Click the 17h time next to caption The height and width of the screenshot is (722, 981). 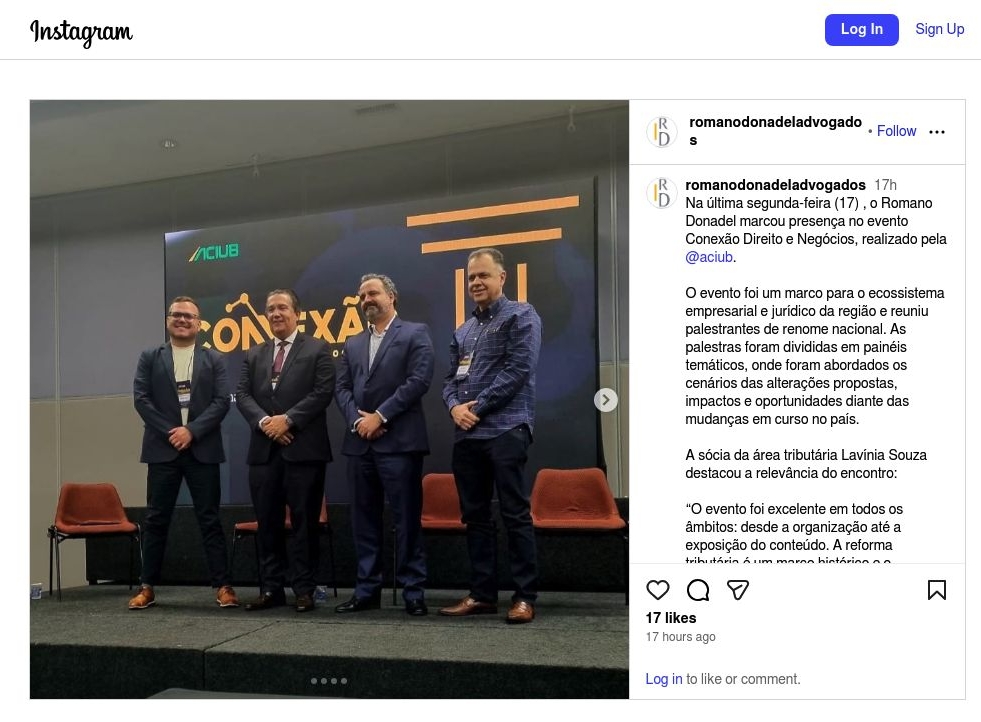pos(885,185)
